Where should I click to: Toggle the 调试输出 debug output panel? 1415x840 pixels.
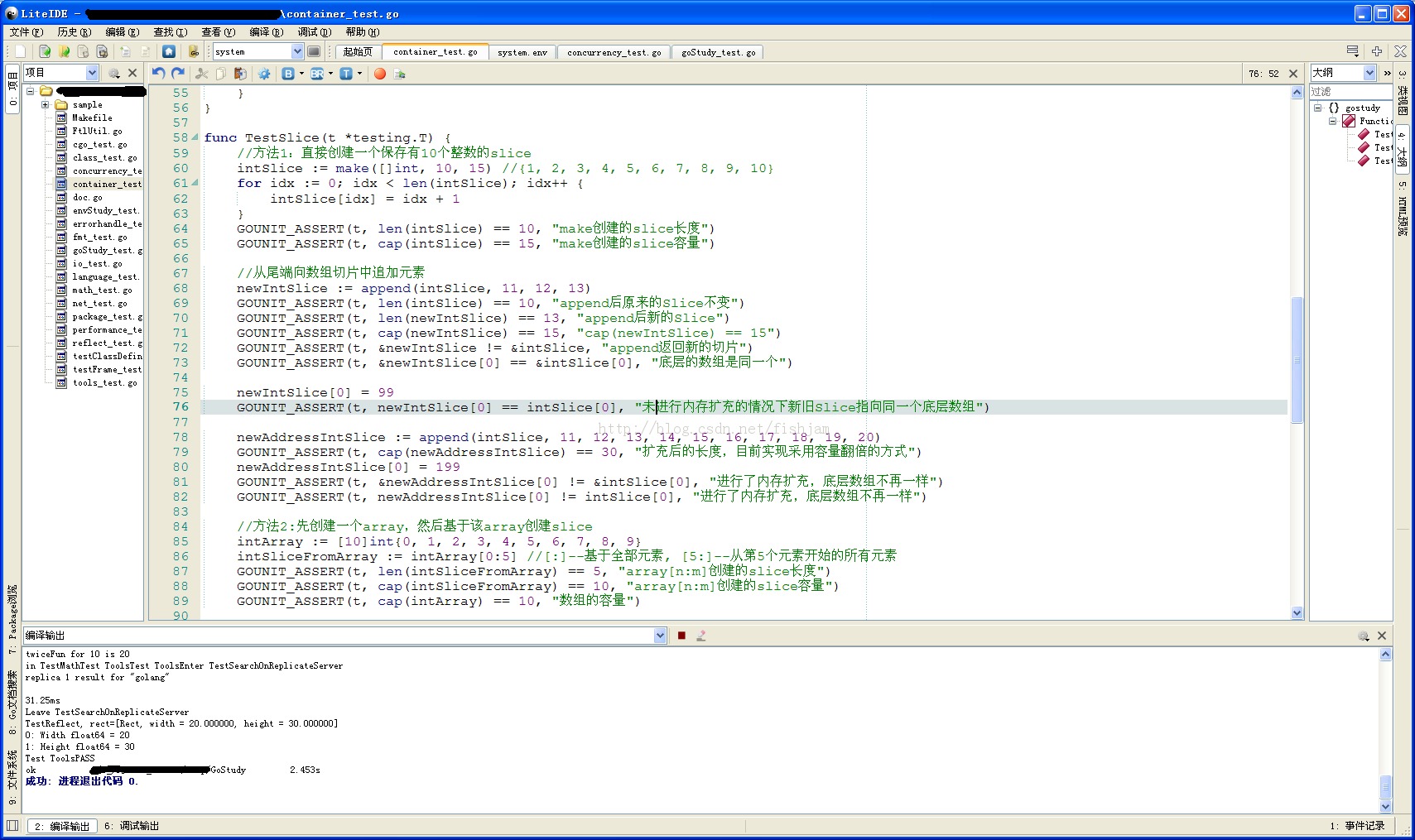pyautogui.click(x=132, y=826)
